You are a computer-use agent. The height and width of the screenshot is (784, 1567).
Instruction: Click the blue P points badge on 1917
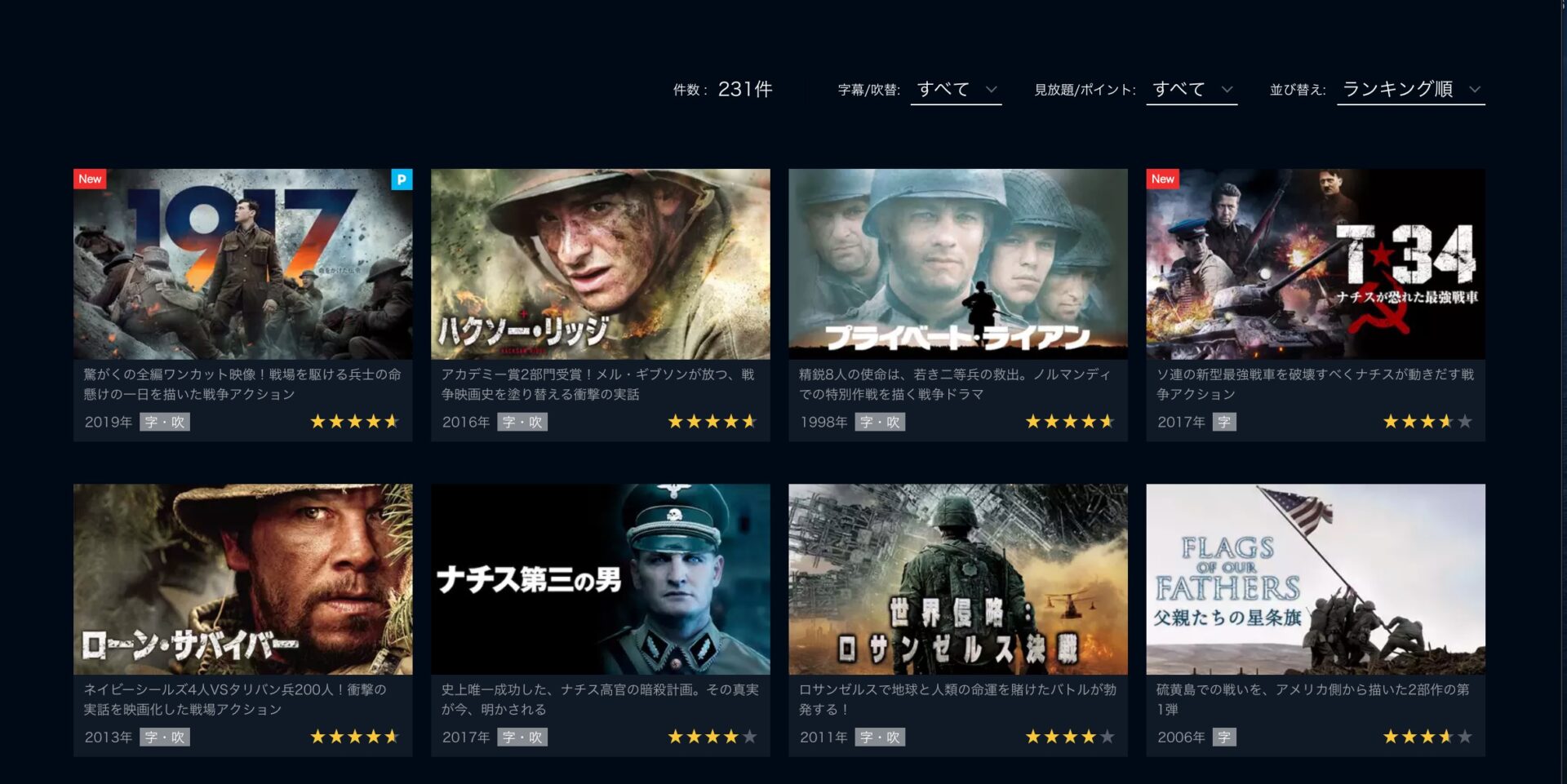pos(402,179)
